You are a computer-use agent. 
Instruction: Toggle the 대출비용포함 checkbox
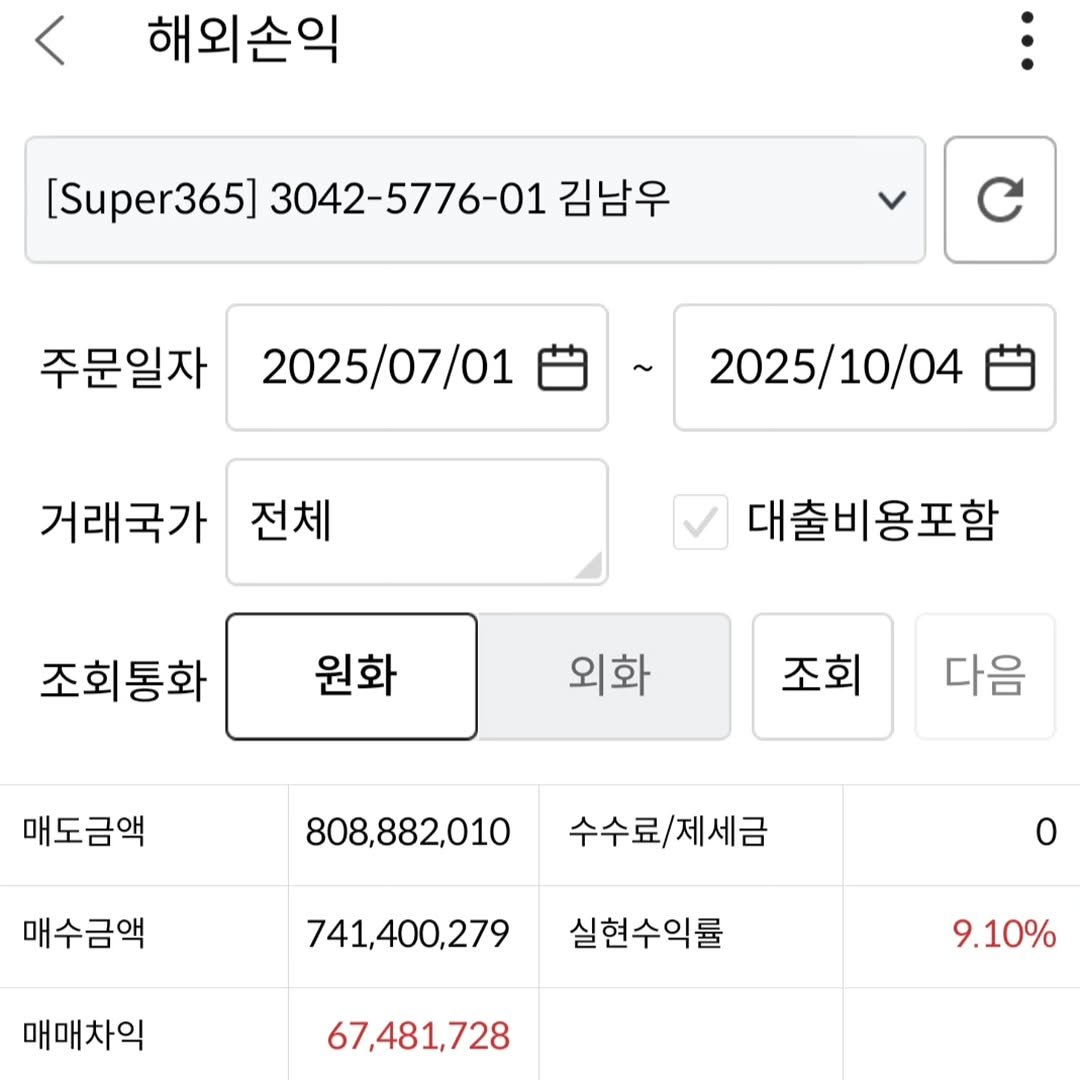pos(700,521)
